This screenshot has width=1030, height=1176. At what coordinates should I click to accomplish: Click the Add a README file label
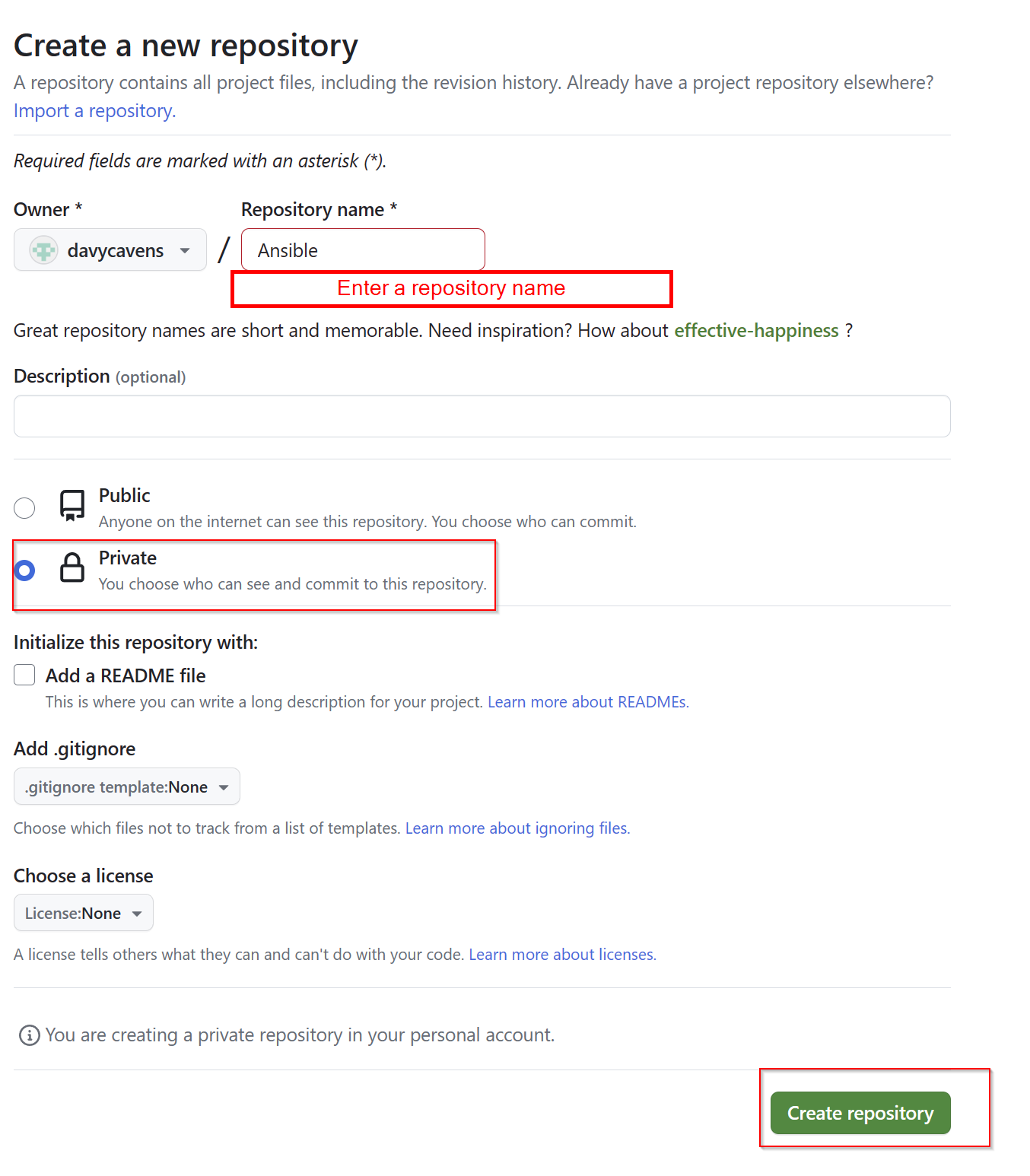tap(126, 675)
